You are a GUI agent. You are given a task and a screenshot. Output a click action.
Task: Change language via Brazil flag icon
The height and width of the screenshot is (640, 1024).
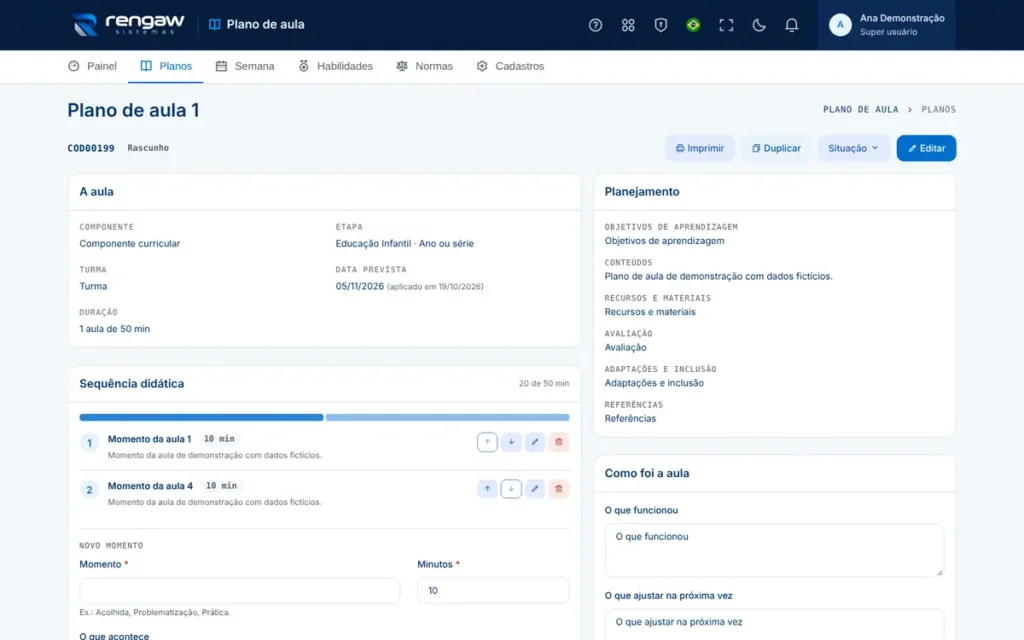(x=694, y=25)
